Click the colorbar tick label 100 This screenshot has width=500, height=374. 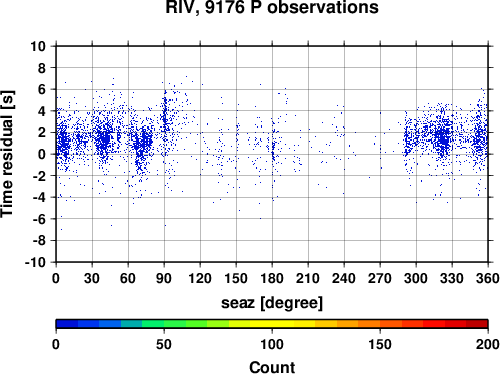pyautogui.click(x=272, y=345)
